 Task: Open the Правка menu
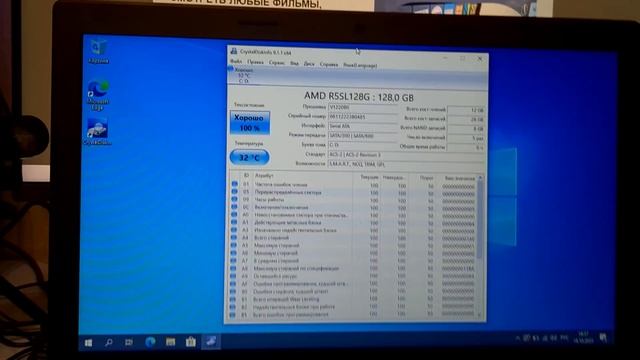255,62
